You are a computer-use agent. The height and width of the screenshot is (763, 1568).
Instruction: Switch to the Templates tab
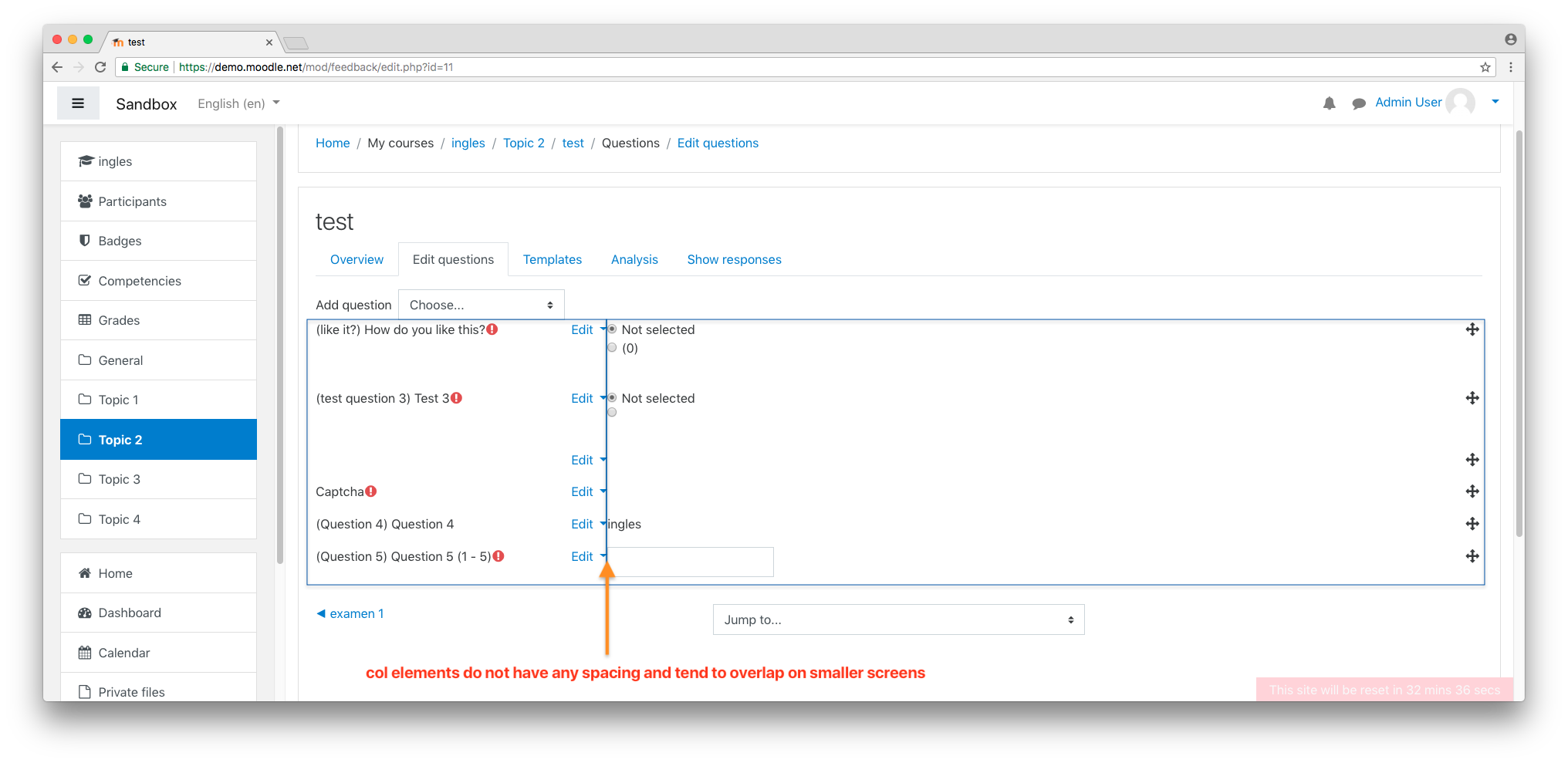(553, 259)
